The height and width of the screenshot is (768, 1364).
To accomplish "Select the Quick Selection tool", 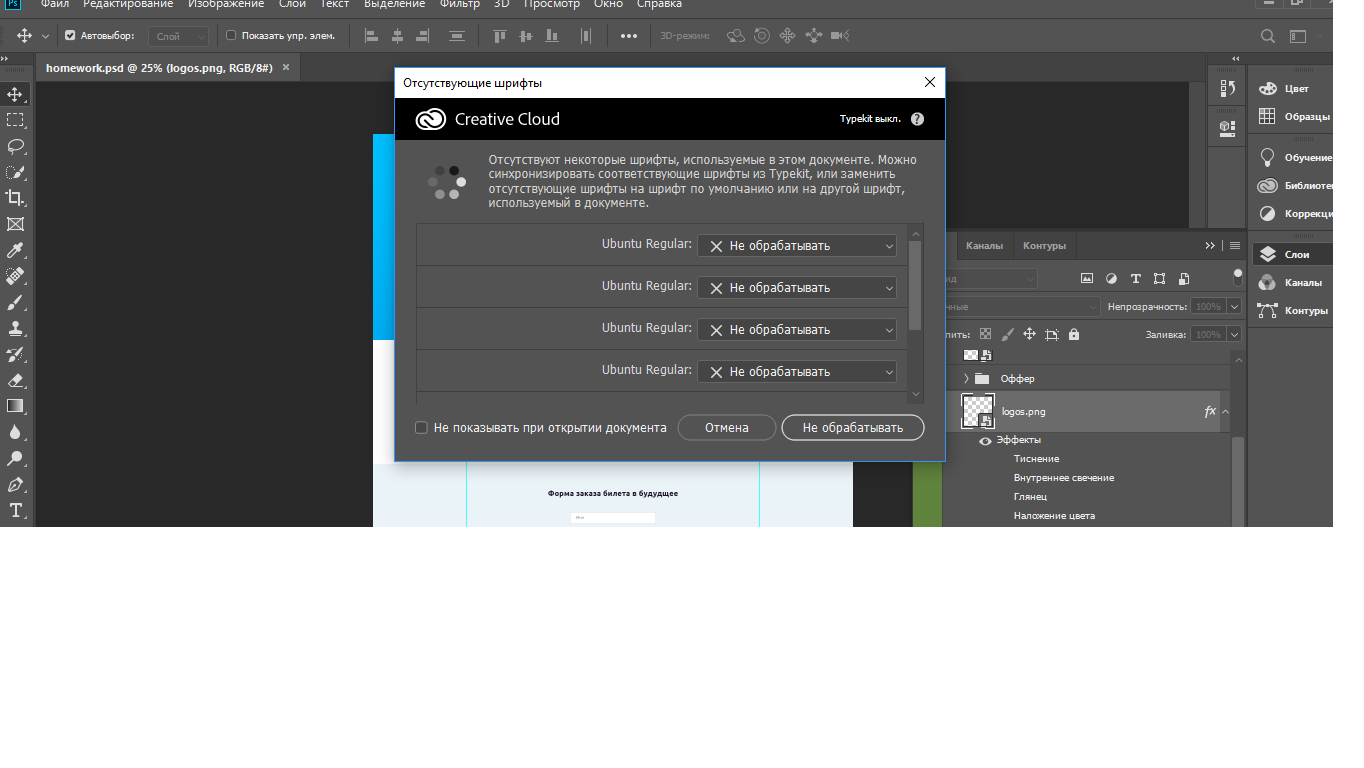I will [x=15, y=172].
